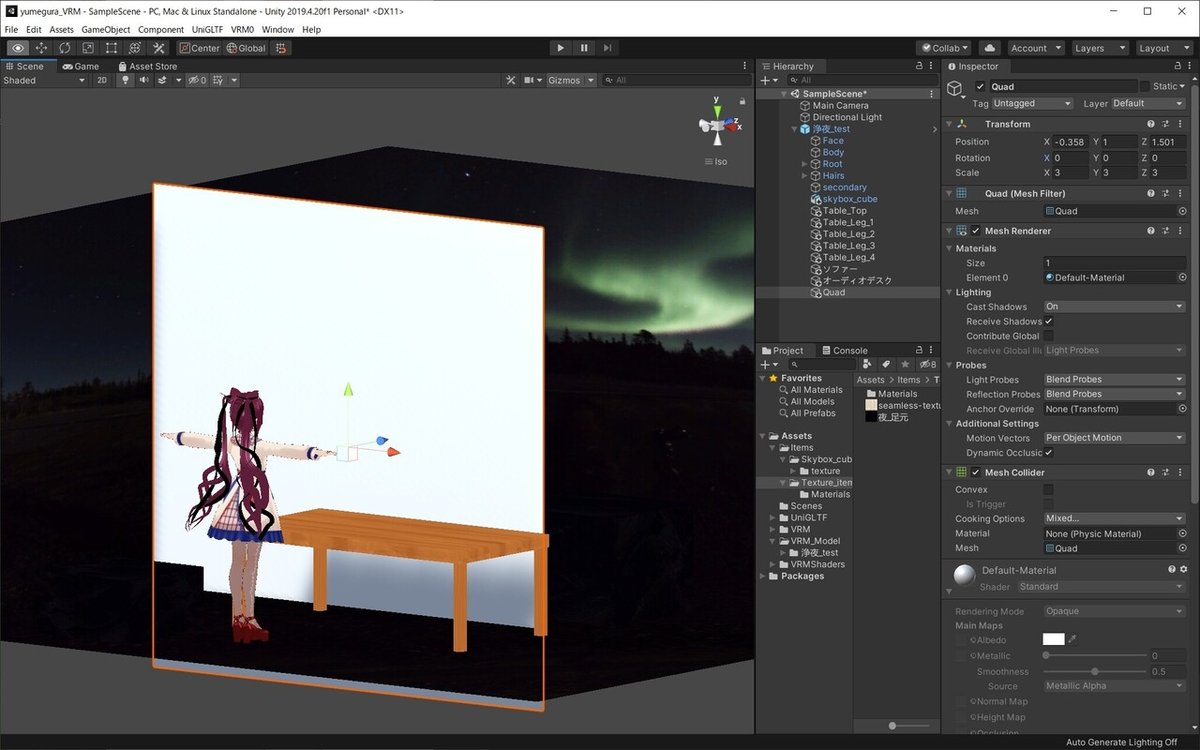The width and height of the screenshot is (1200, 750).
Task: Open the Layers dropdown
Action: 1100,48
